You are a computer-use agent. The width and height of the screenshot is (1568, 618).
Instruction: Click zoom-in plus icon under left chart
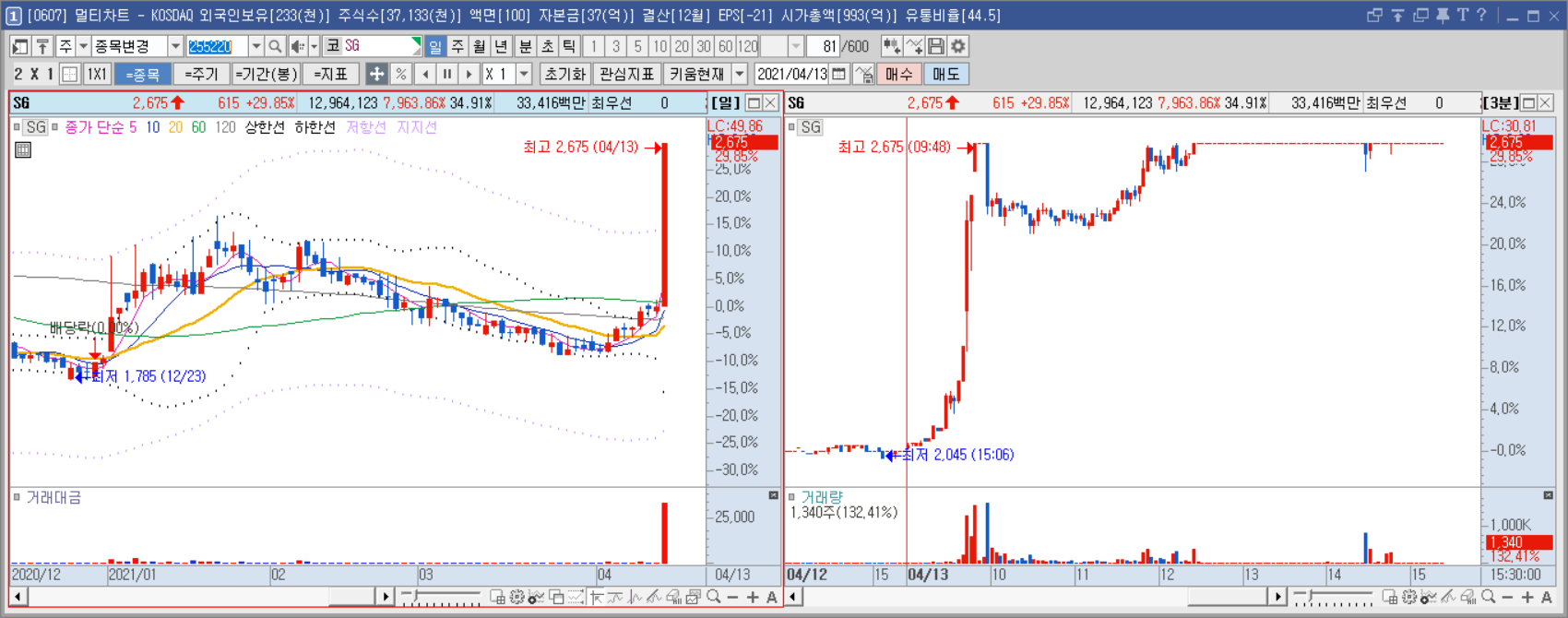(x=753, y=598)
